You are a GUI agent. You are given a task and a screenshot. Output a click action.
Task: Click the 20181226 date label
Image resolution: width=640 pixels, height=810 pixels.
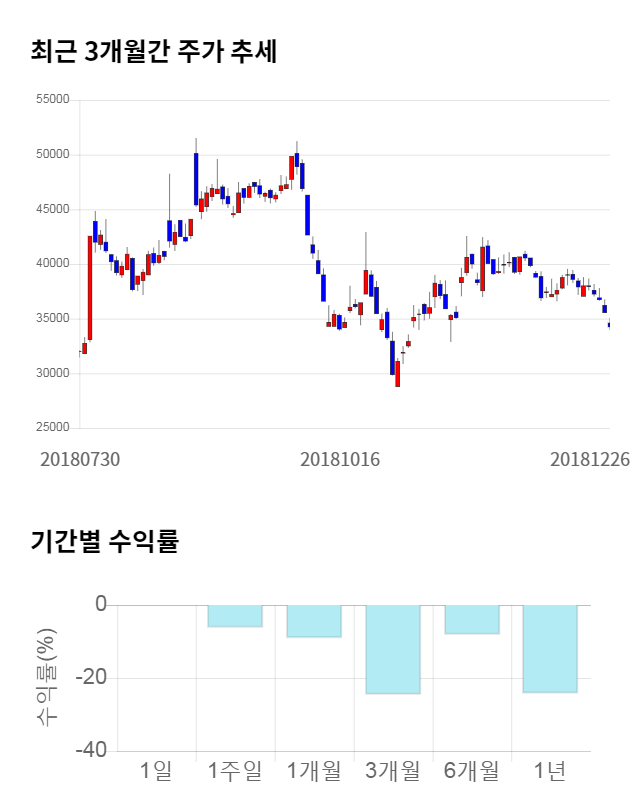[590, 458]
